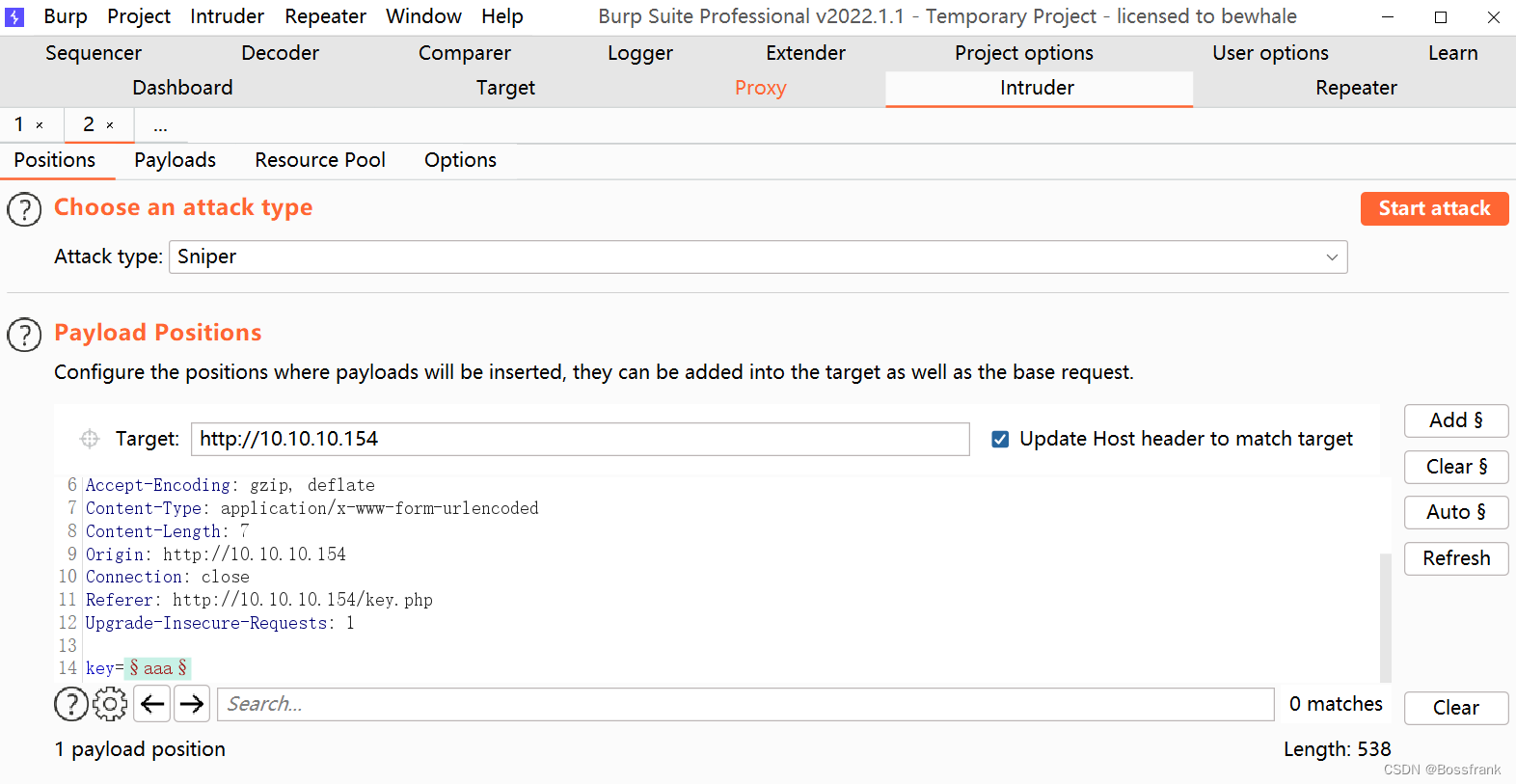The image size is (1516, 784).
Task: Switch to the Logger tab
Action: (x=640, y=53)
